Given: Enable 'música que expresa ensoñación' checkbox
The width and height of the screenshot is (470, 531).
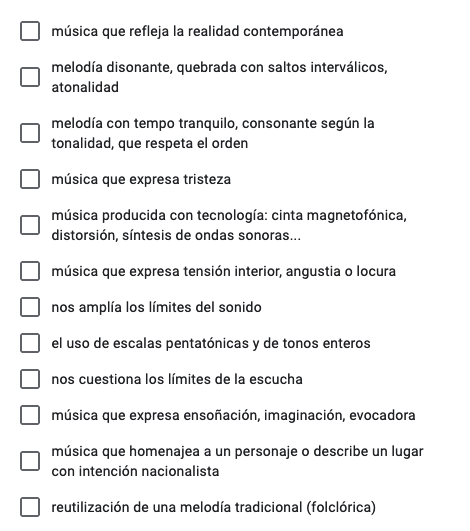Looking at the screenshot, I should coord(30,415).
